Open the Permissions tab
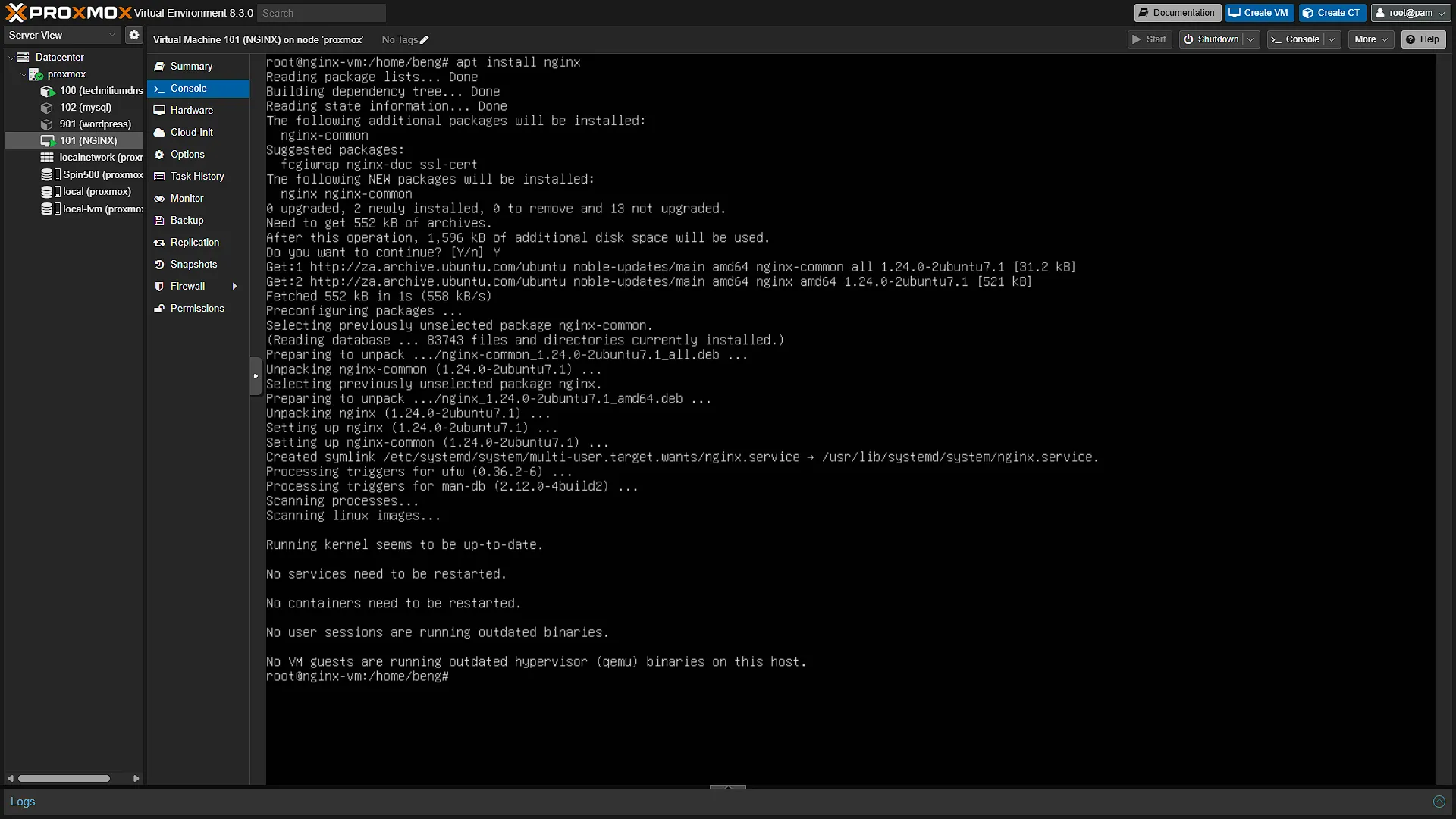Screen dimensions: 1456x819 [x=199, y=309]
